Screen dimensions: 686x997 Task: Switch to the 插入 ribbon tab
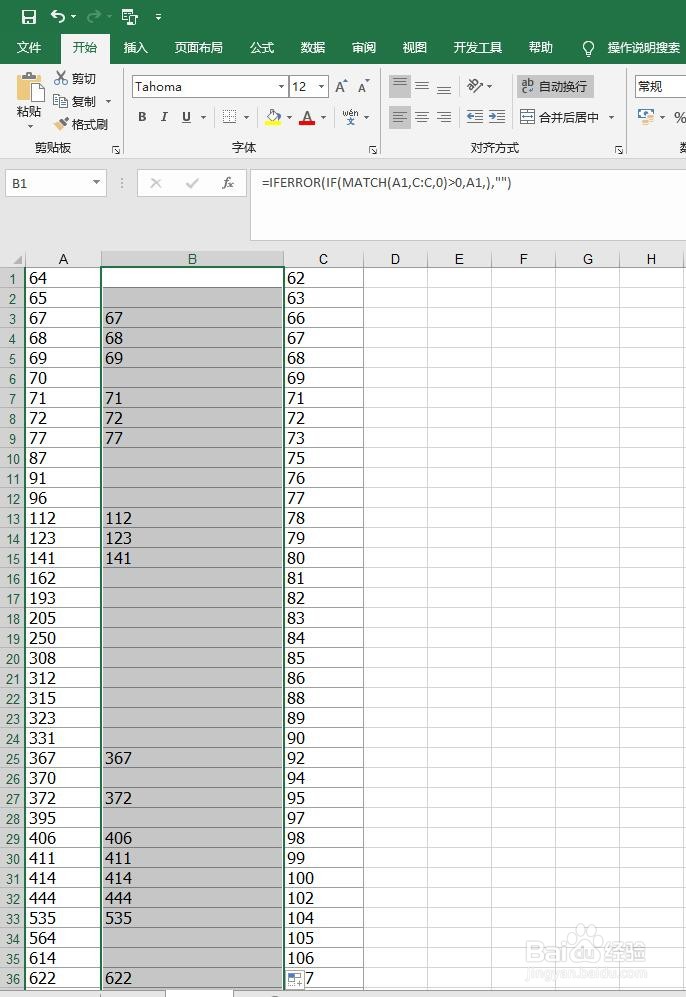(x=135, y=48)
